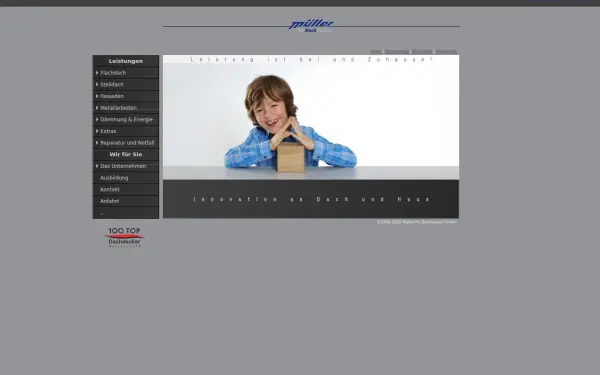Open the Kontakt page
The image size is (600, 375).
click(x=126, y=189)
